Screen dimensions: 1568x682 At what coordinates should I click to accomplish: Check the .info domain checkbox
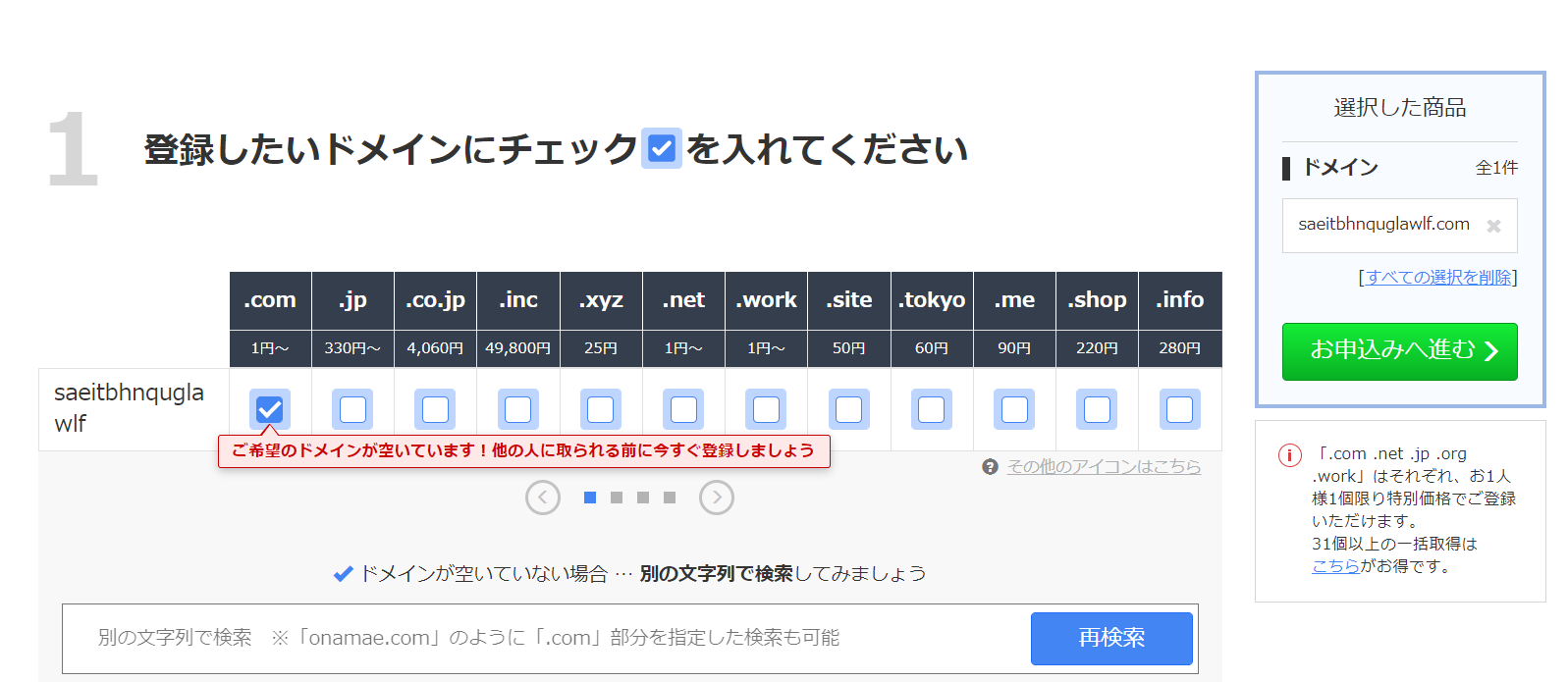(1180, 409)
